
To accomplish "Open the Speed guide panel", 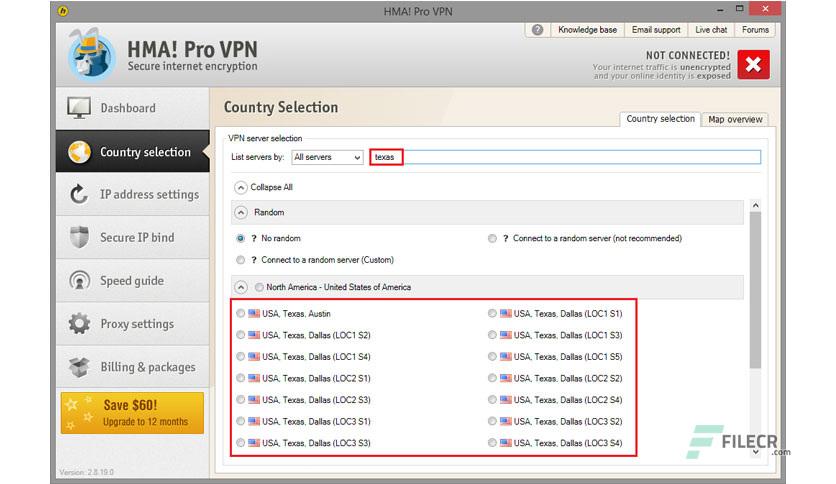I will [x=132, y=281].
